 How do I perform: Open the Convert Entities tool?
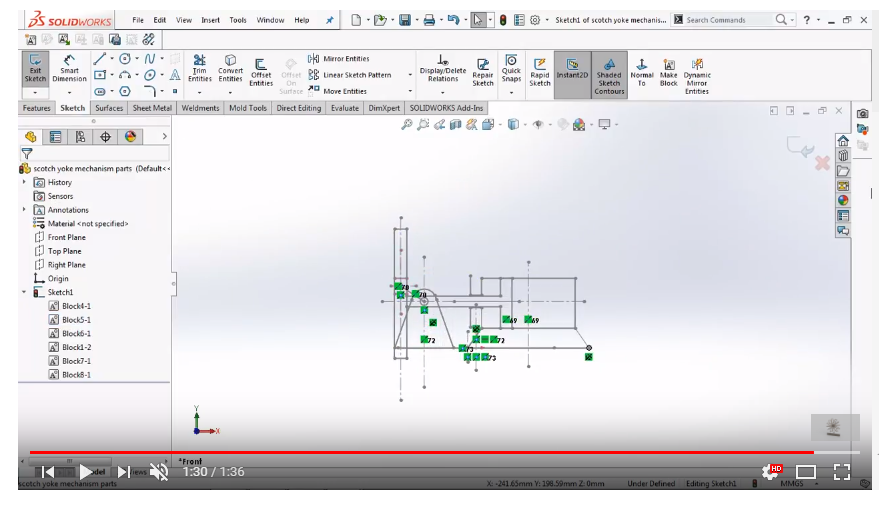click(x=231, y=69)
